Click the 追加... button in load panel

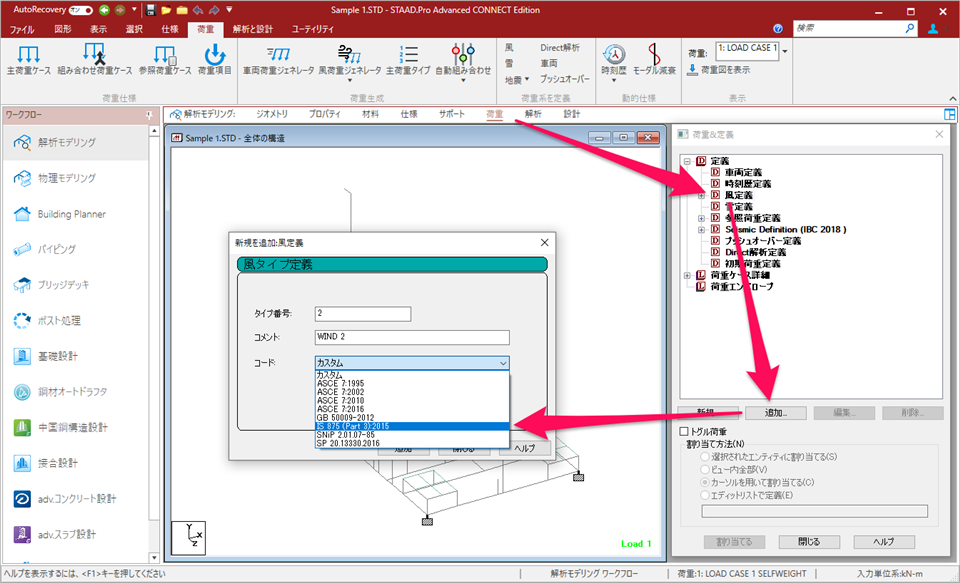pyautogui.click(x=776, y=413)
